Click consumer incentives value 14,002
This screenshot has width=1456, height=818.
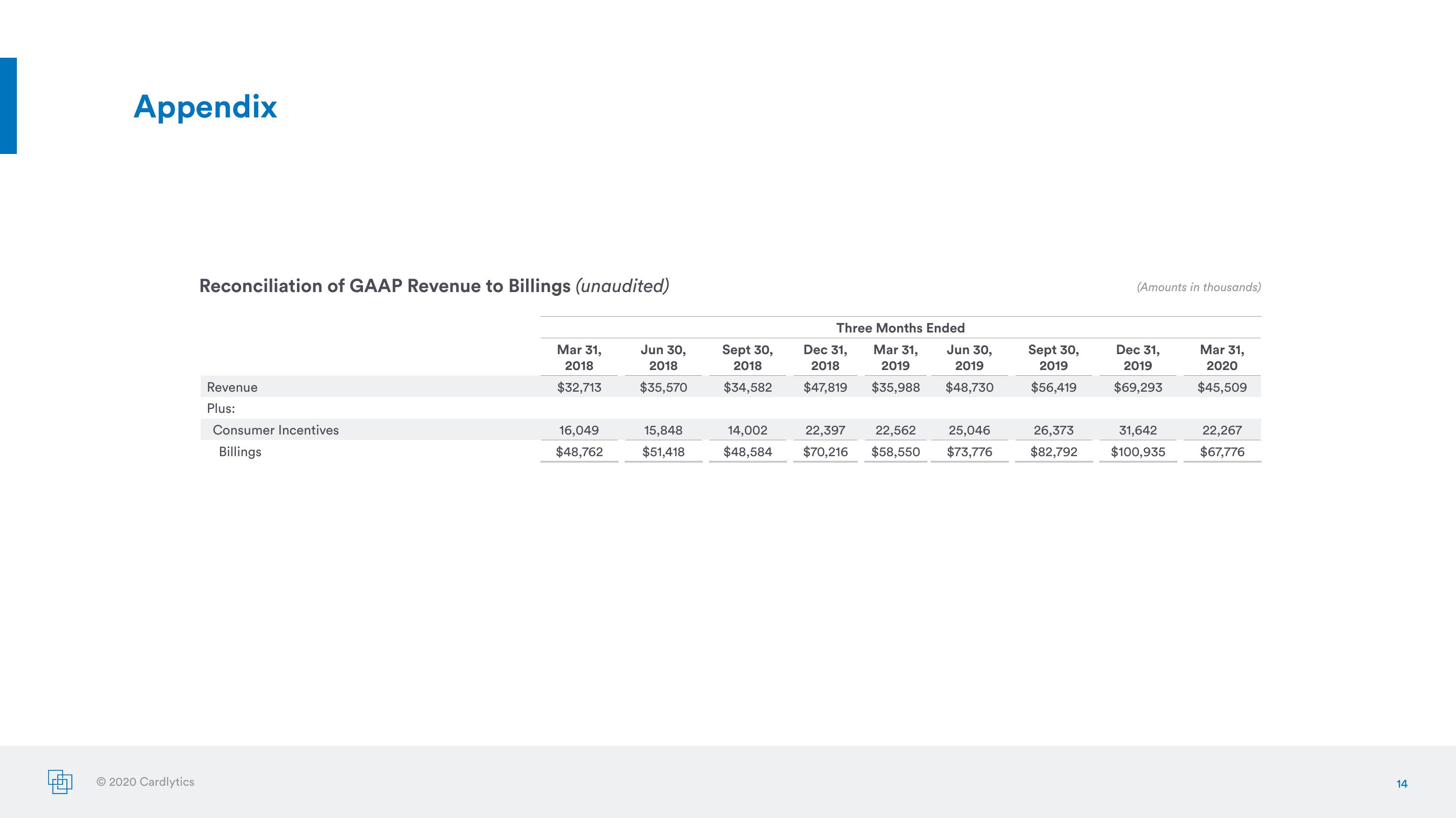747,430
